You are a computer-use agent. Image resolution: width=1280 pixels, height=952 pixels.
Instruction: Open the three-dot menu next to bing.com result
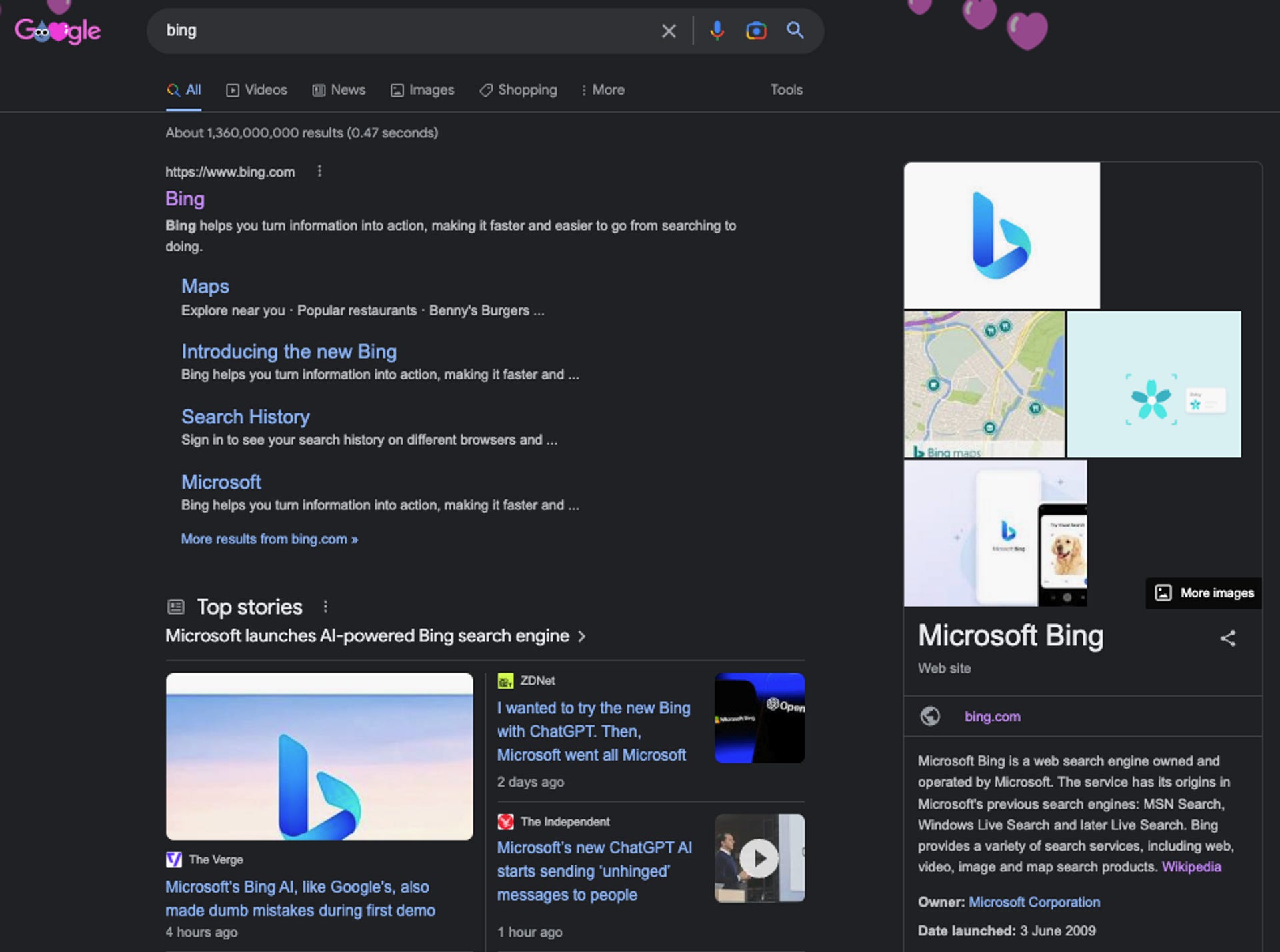tap(319, 171)
